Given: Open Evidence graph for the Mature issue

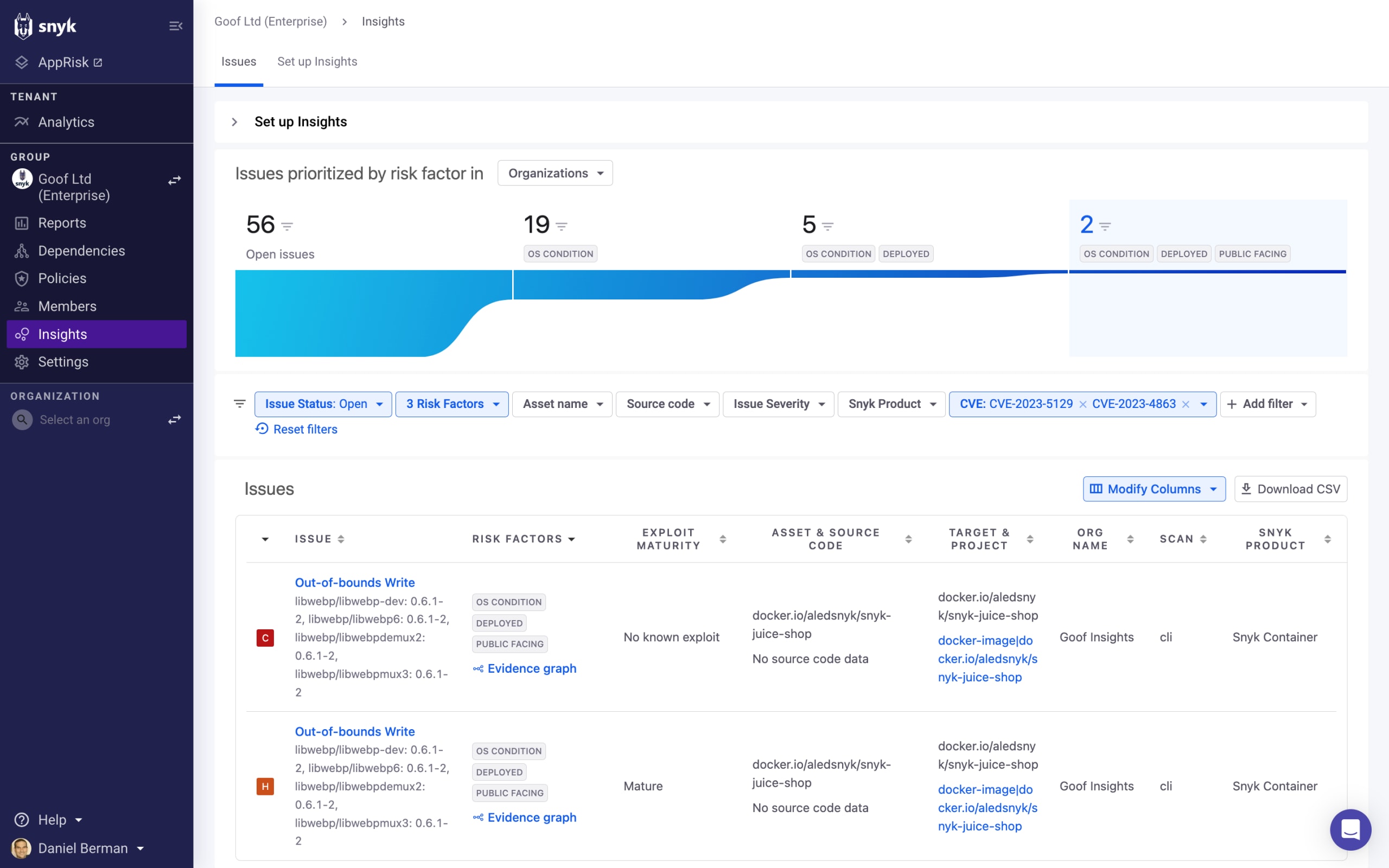Looking at the screenshot, I should click(525, 817).
